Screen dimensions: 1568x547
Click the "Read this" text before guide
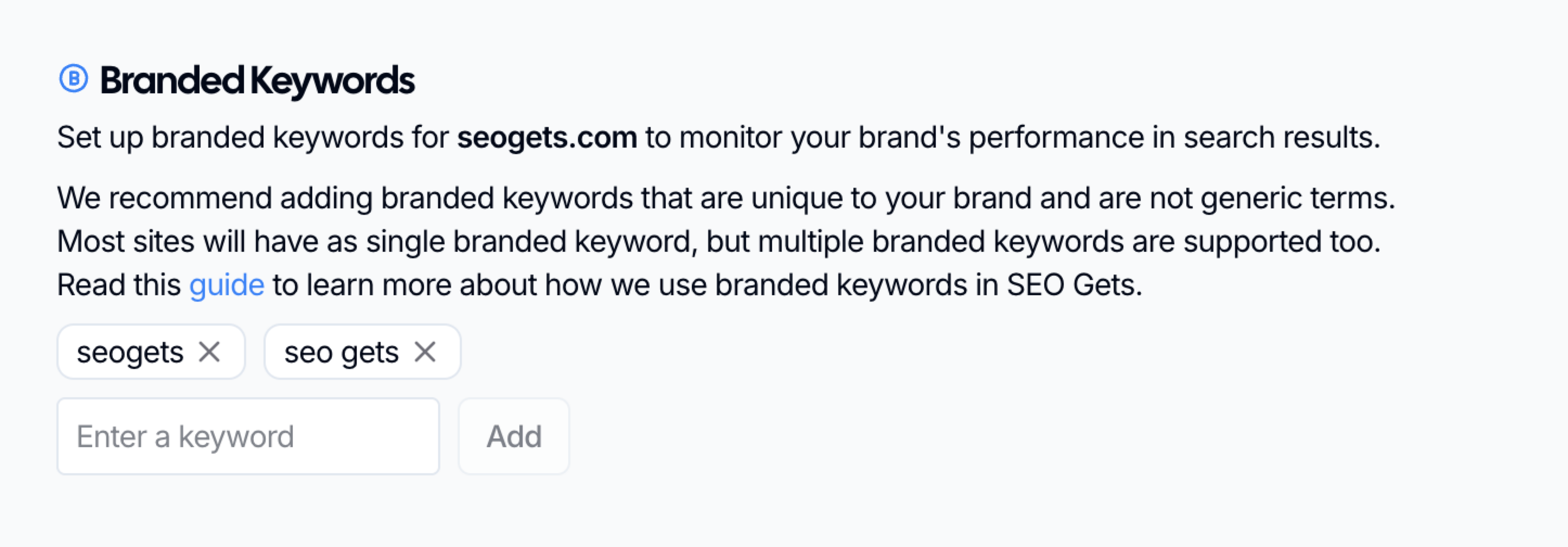(x=119, y=285)
